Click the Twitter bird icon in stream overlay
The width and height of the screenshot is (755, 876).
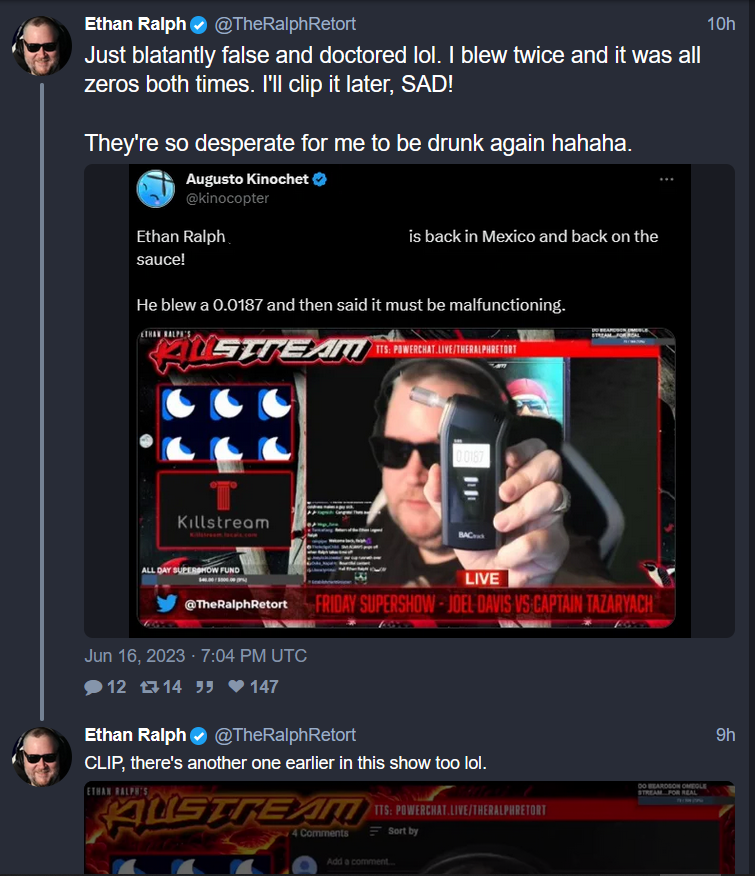167,603
